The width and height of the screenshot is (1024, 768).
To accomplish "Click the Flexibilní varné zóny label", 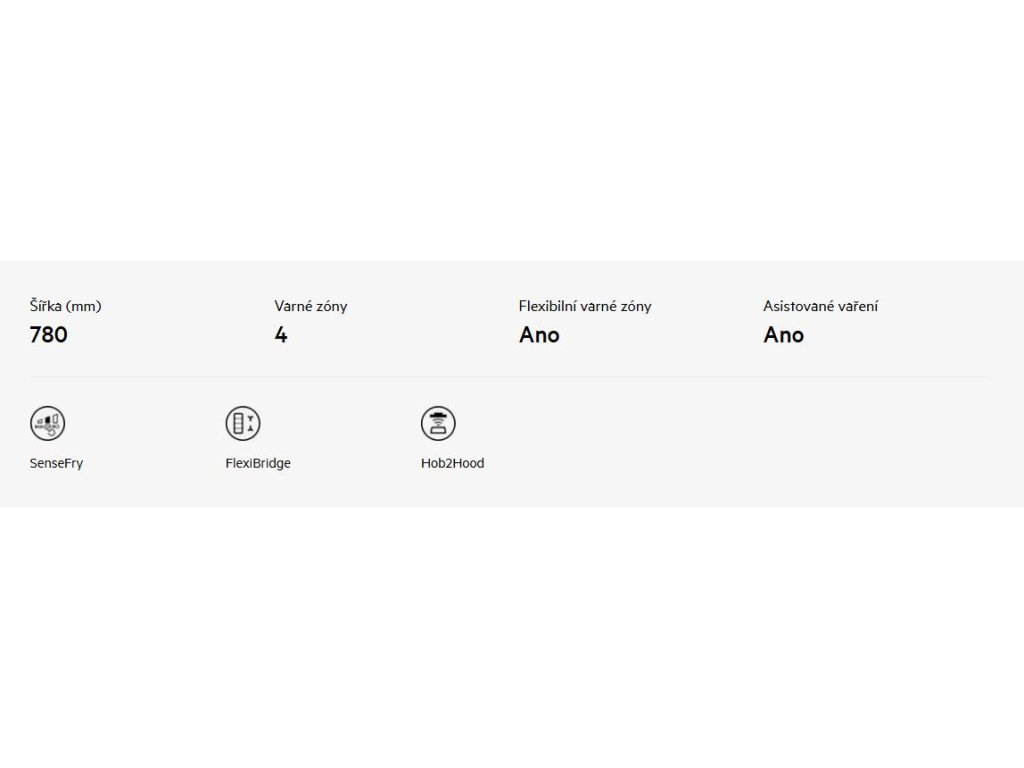I will tap(585, 306).
